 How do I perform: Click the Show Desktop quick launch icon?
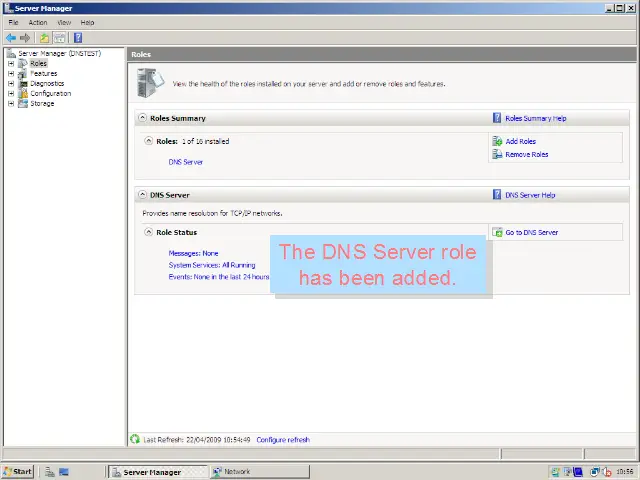64,472
